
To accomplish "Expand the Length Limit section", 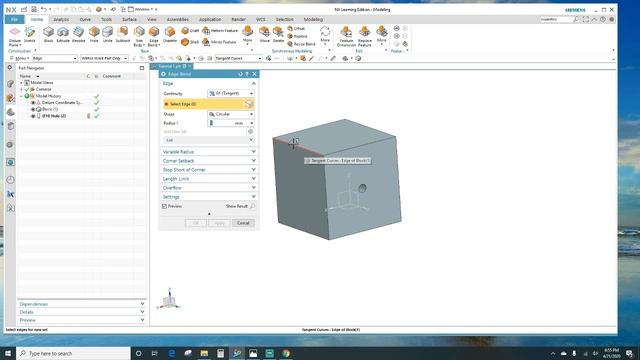I will pyautogui.click(x=209, y=179).
